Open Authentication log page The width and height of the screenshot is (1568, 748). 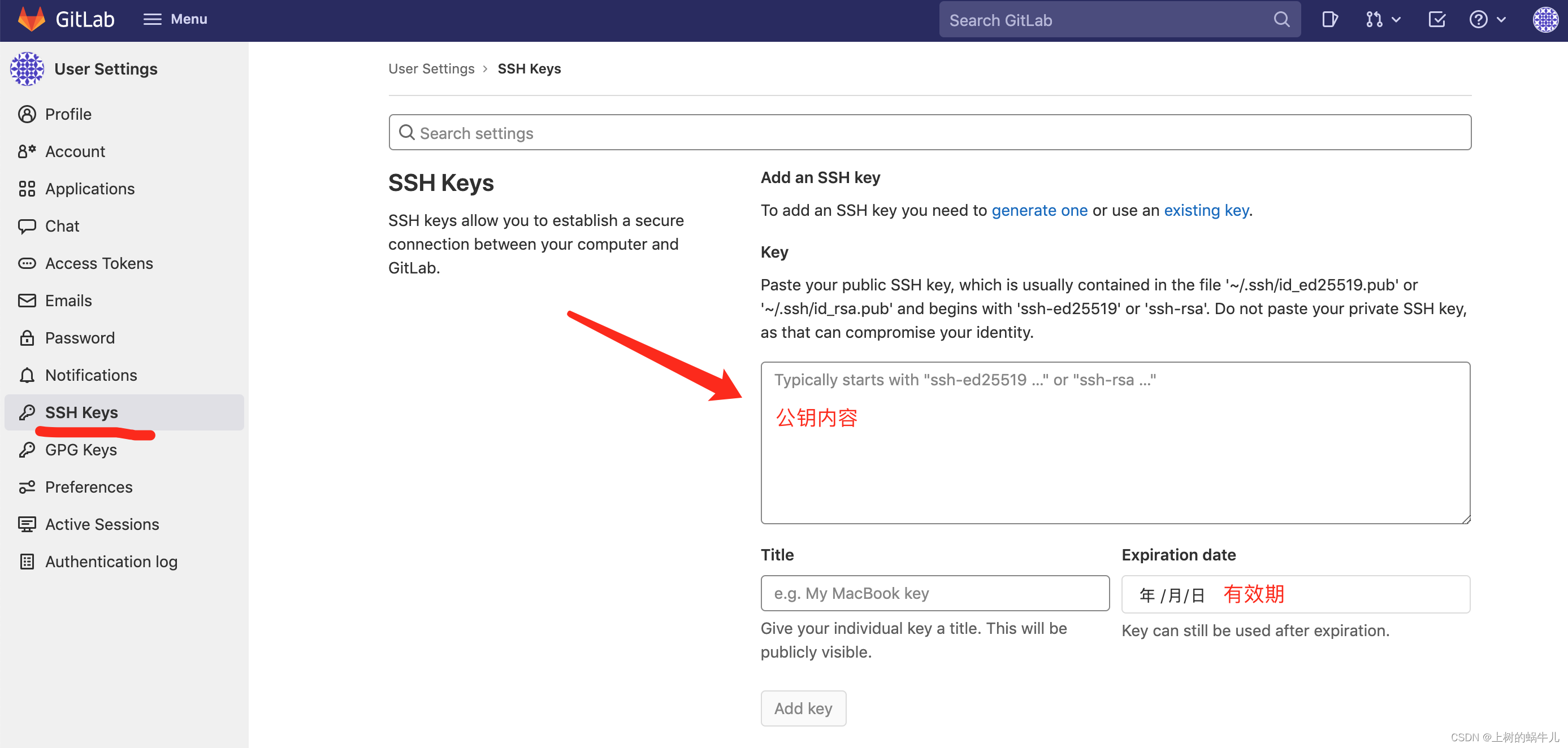[111, 561]
